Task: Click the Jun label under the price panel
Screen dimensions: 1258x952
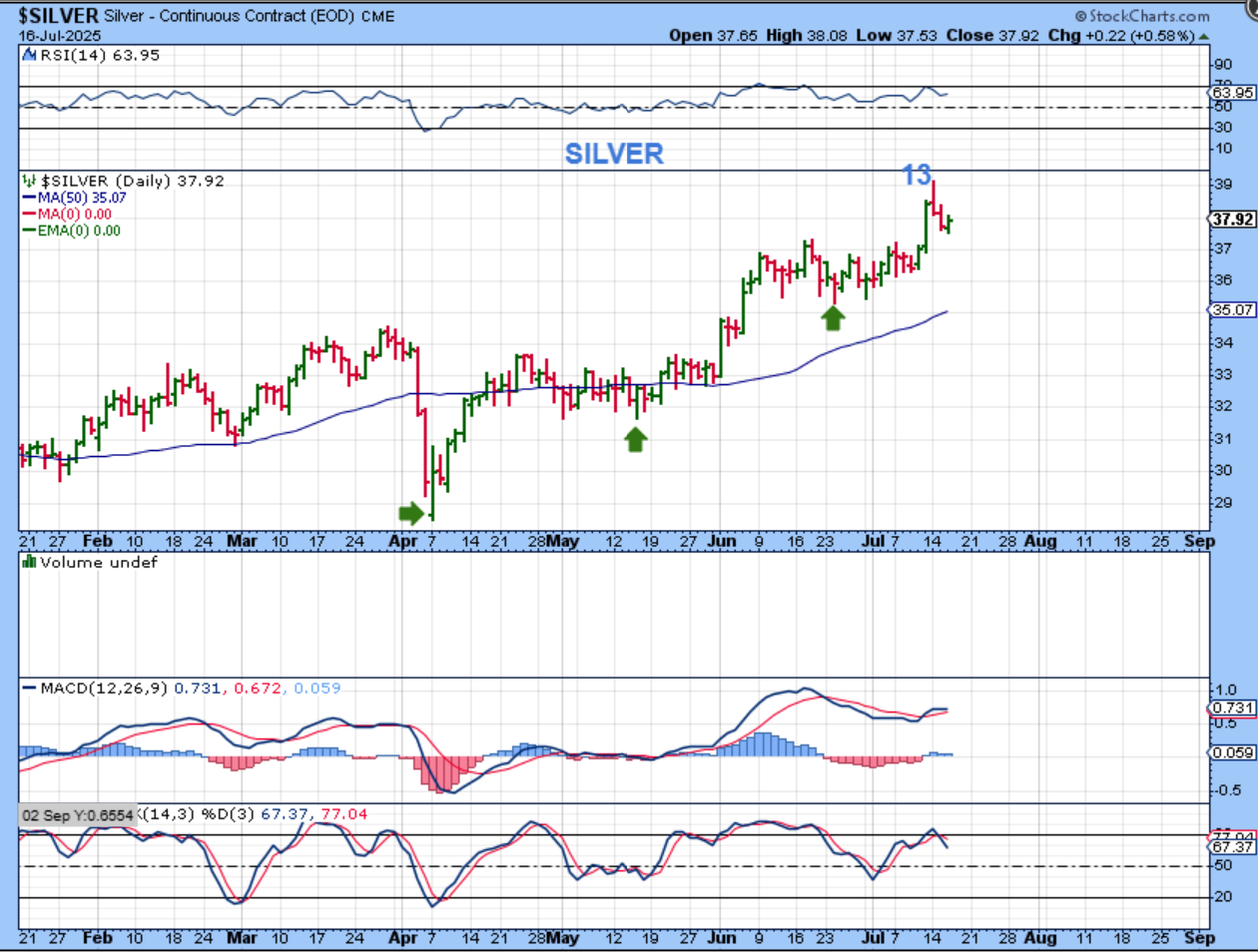Action: tap(721, 541)
